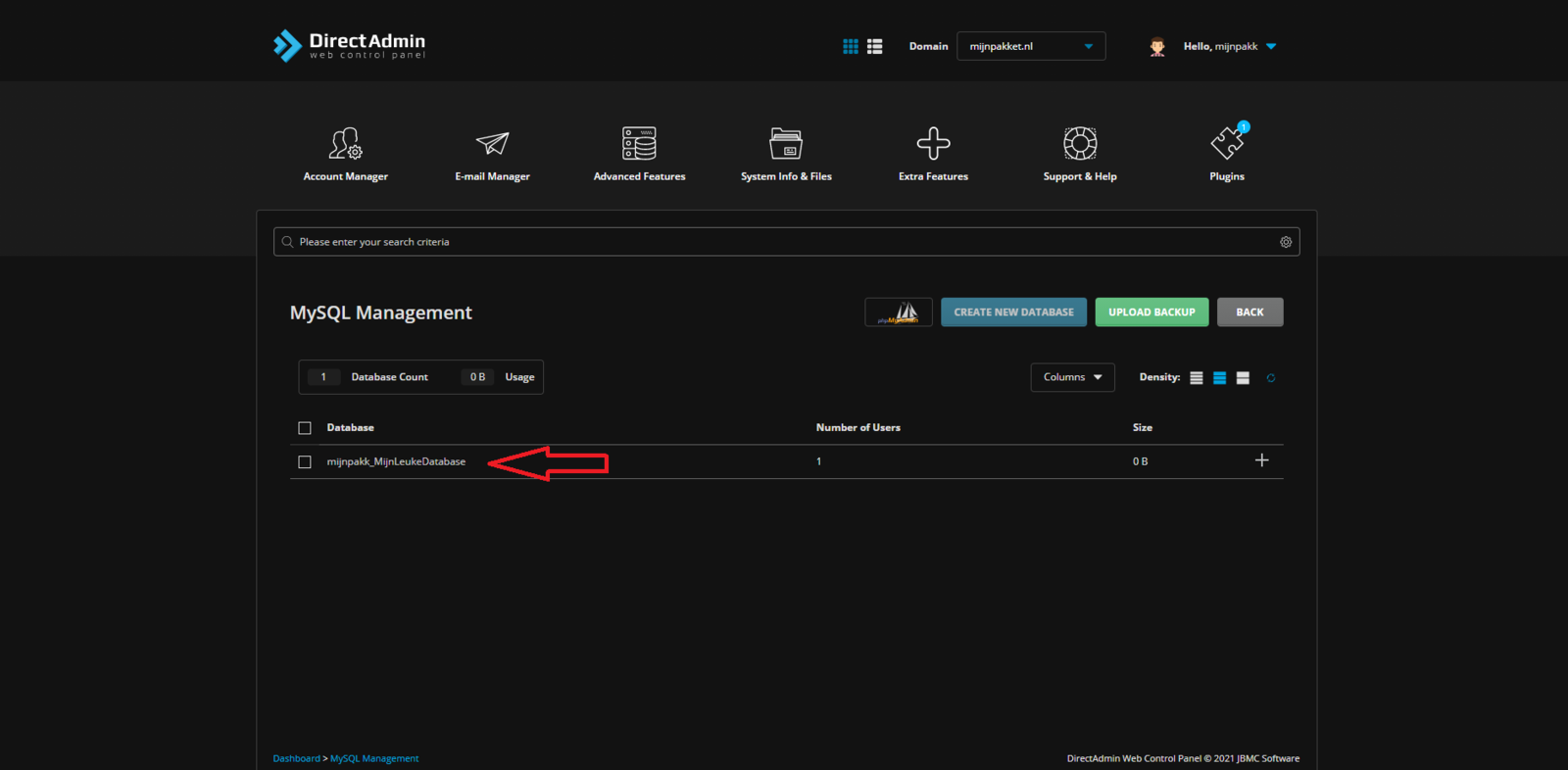Click the search magnifier icon
Screen dimensions: 1568x770
tap(287, 242)
